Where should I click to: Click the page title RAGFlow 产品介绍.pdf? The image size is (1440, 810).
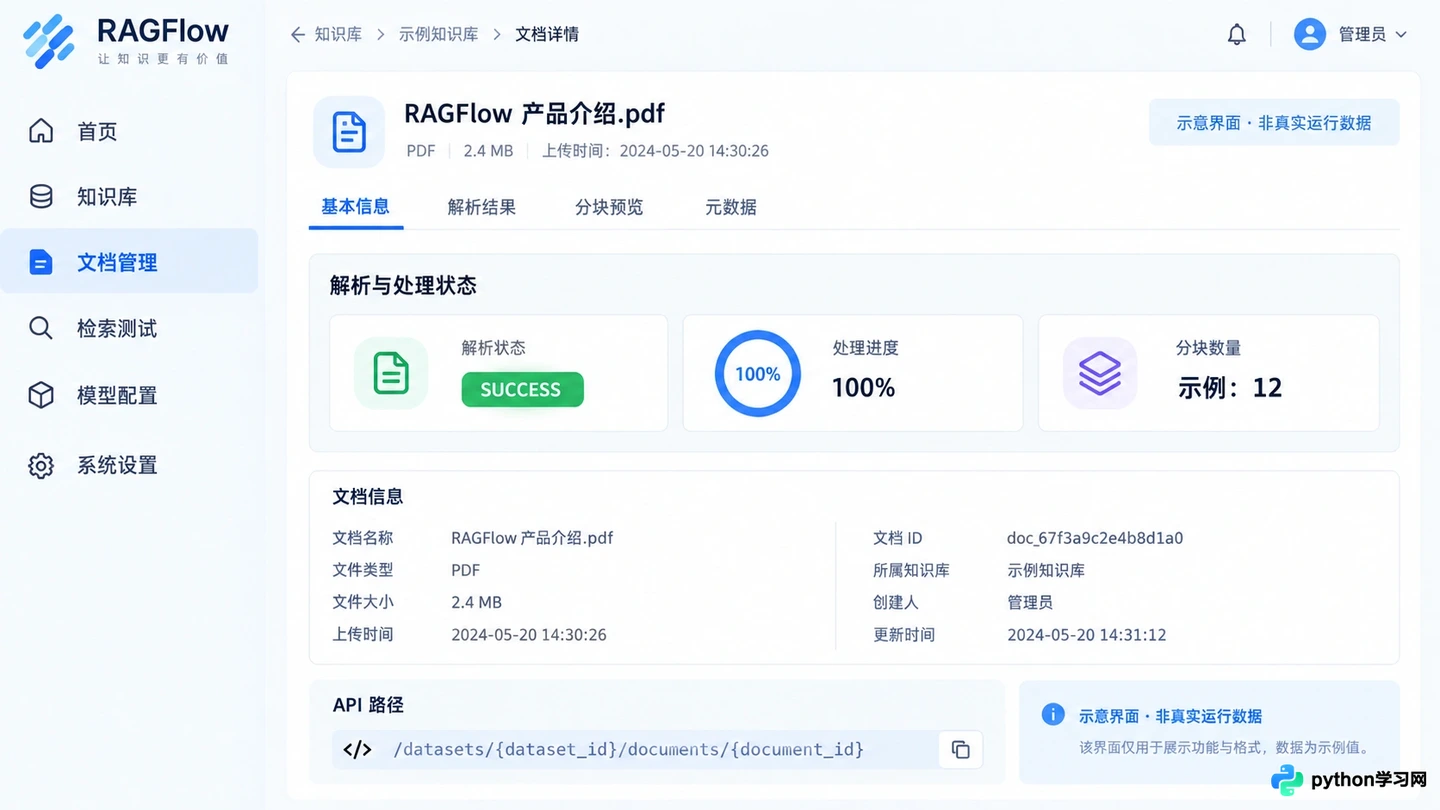click(x=535, y=113)
